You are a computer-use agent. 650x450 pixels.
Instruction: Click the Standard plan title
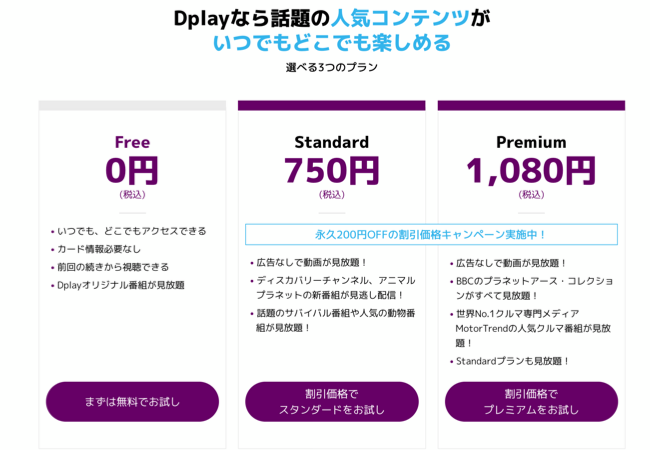click(332, 142)
